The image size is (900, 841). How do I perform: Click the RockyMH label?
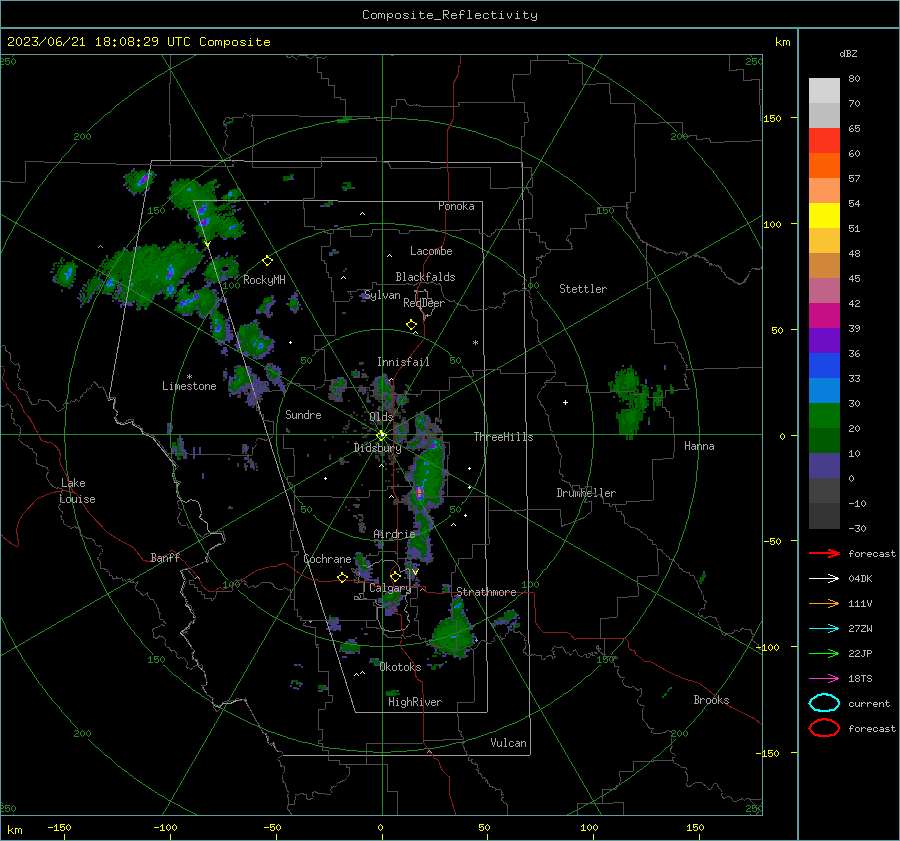click(264, 280)
